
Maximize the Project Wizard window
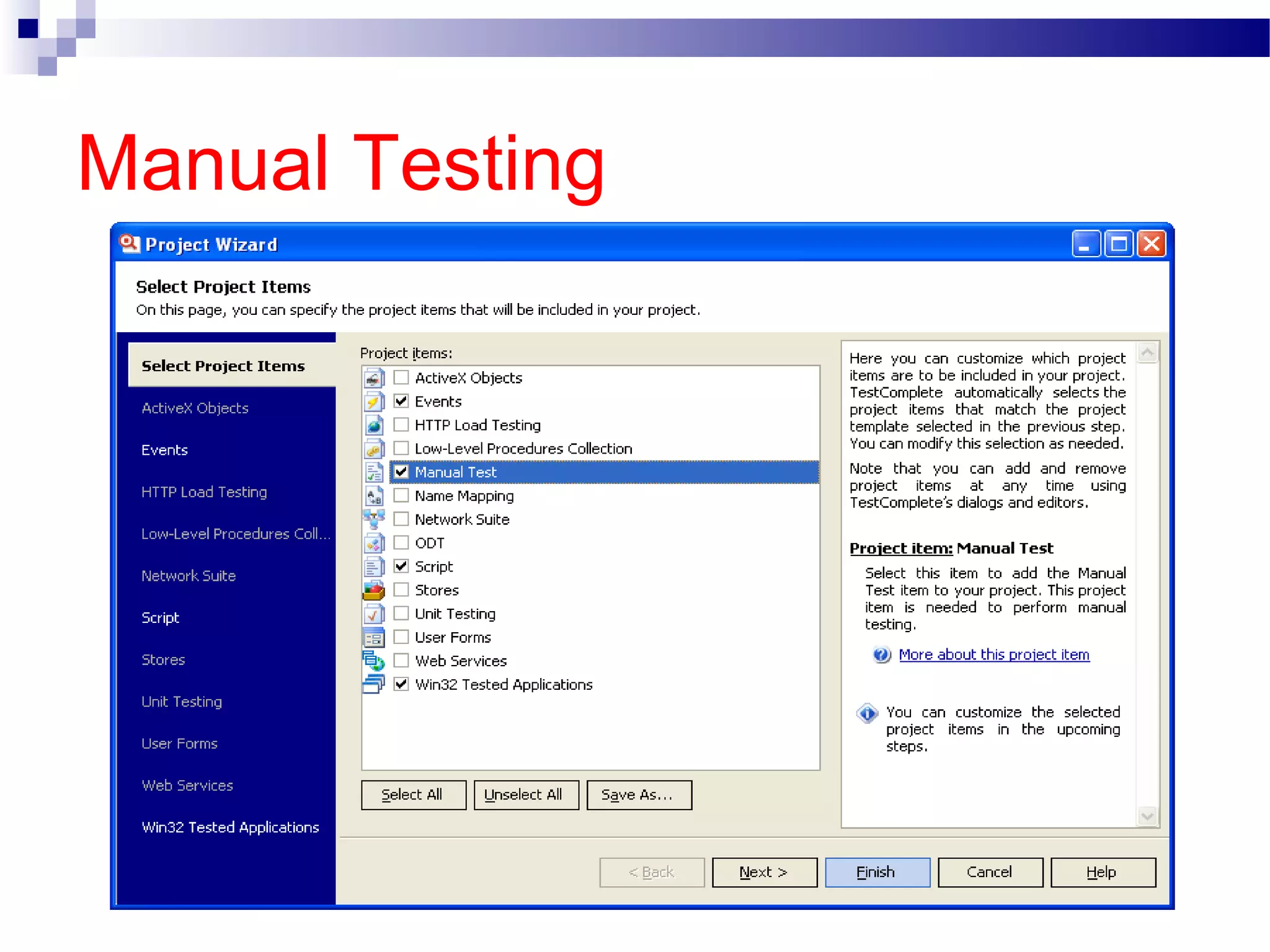pyautogui.click(x=1119, y=244)
